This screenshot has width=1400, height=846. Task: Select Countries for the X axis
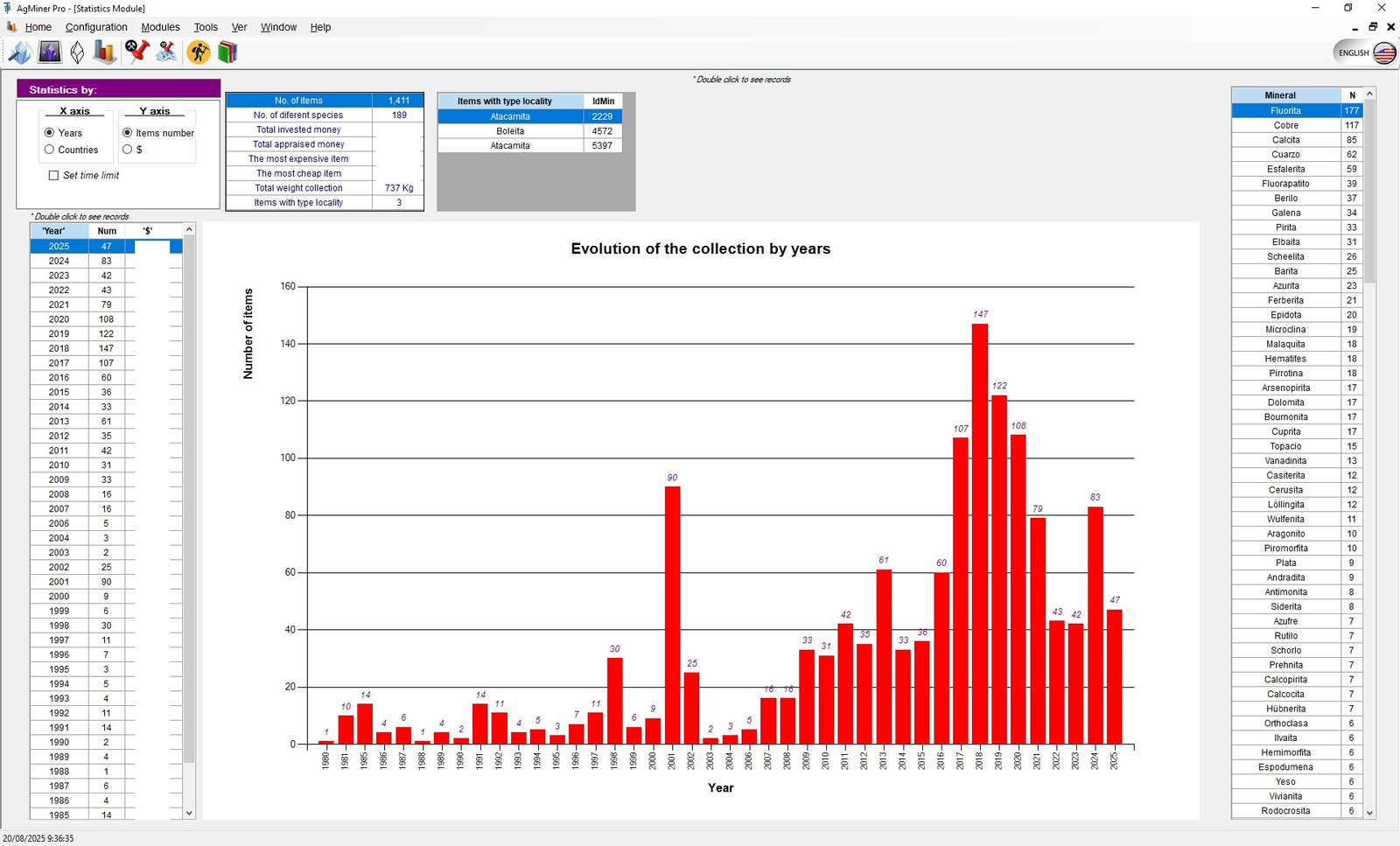[x=71, y=150]
